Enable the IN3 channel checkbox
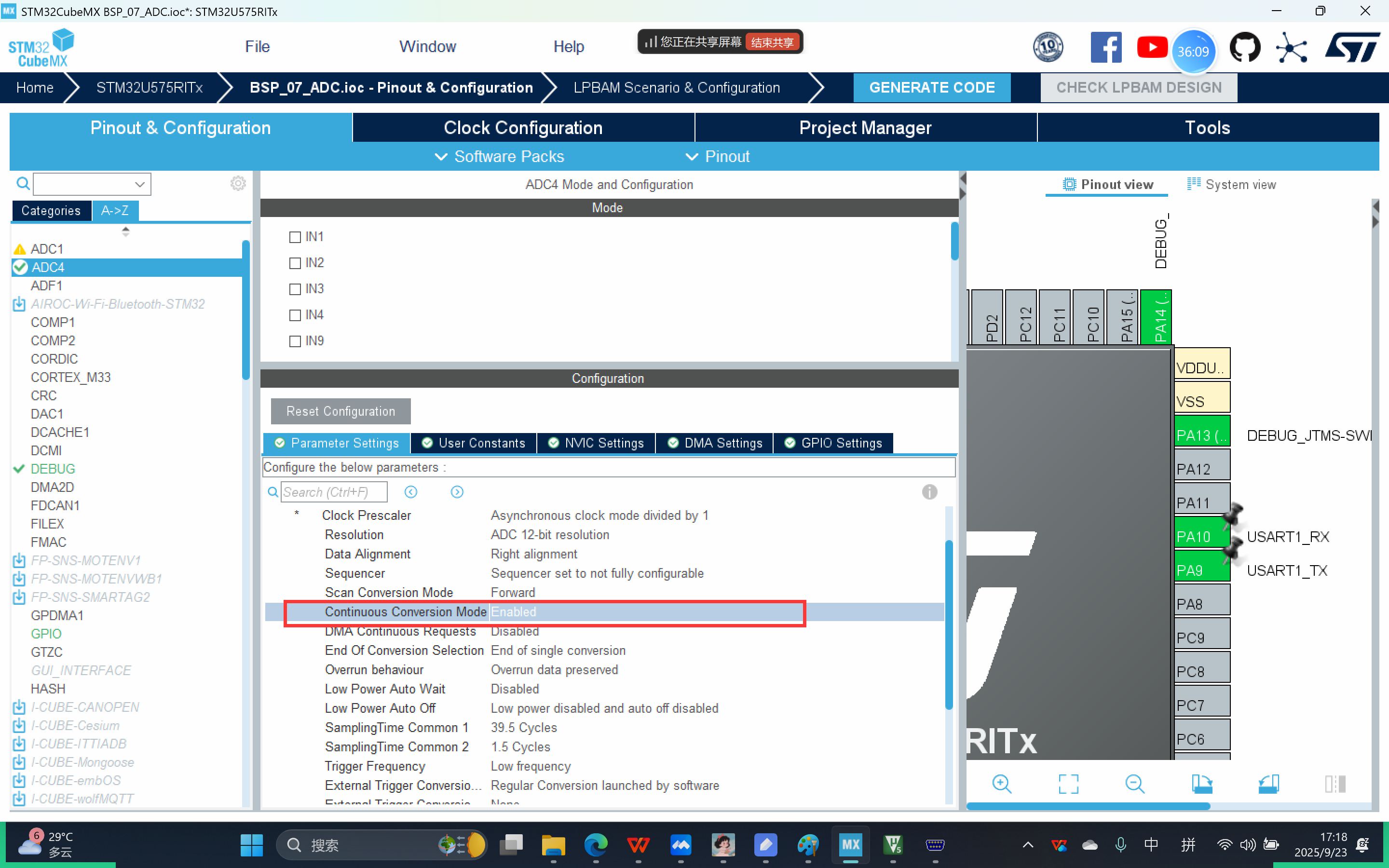Screen dimensions: 1389x868 click(x=295, y=289)
